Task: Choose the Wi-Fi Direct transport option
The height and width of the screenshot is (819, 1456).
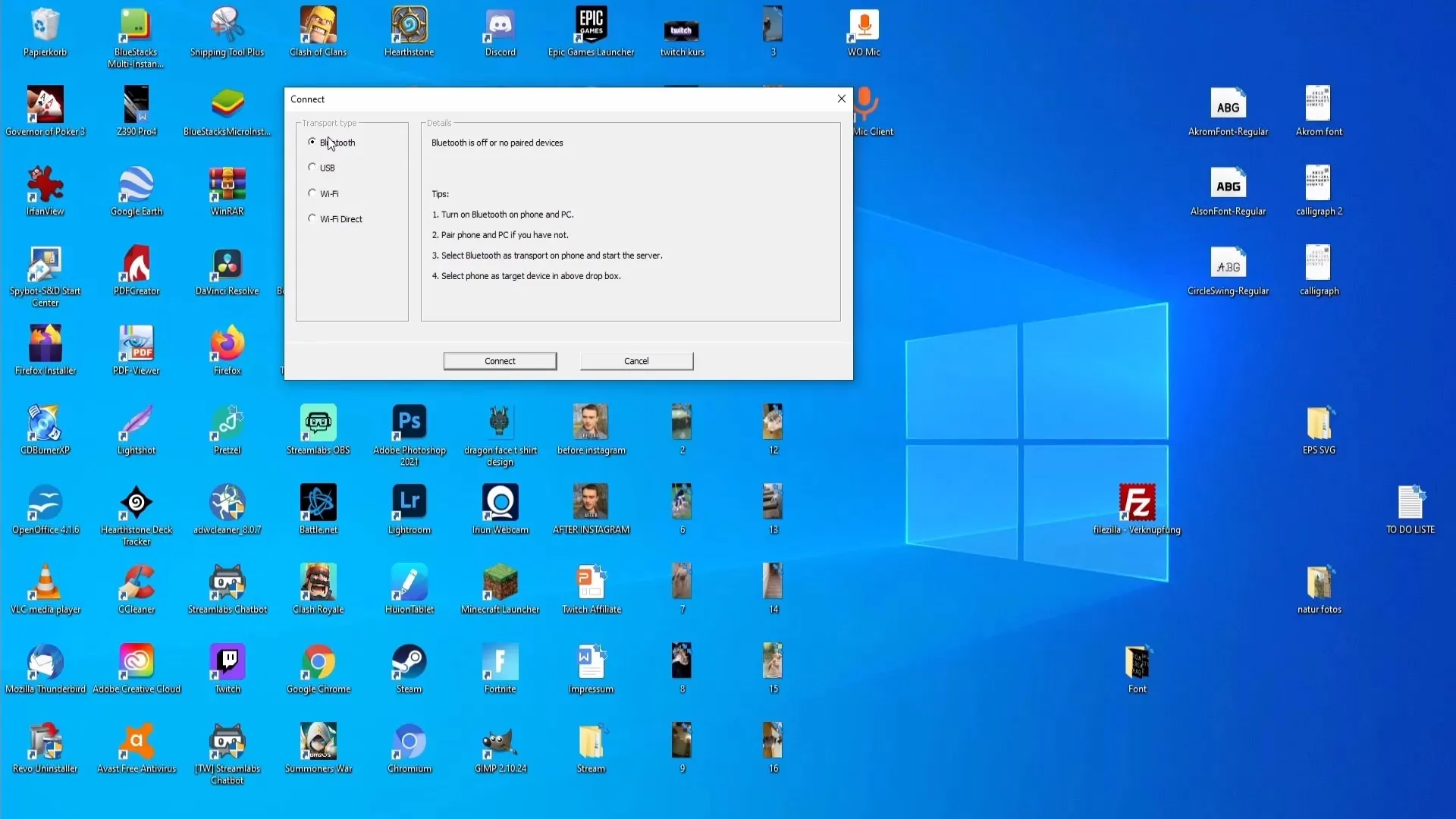Action: coord(312,218)
